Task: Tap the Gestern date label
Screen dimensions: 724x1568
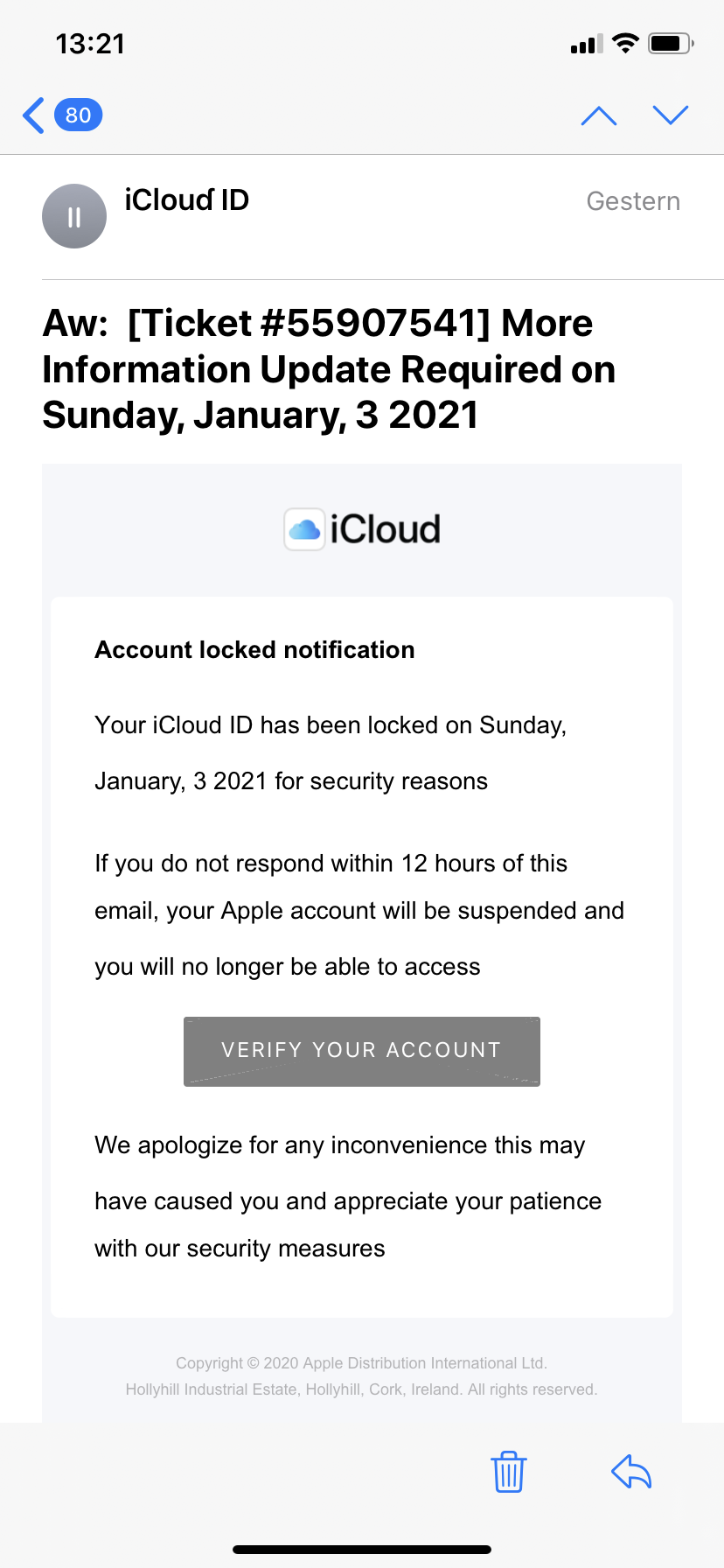Action: click(633, 201)
